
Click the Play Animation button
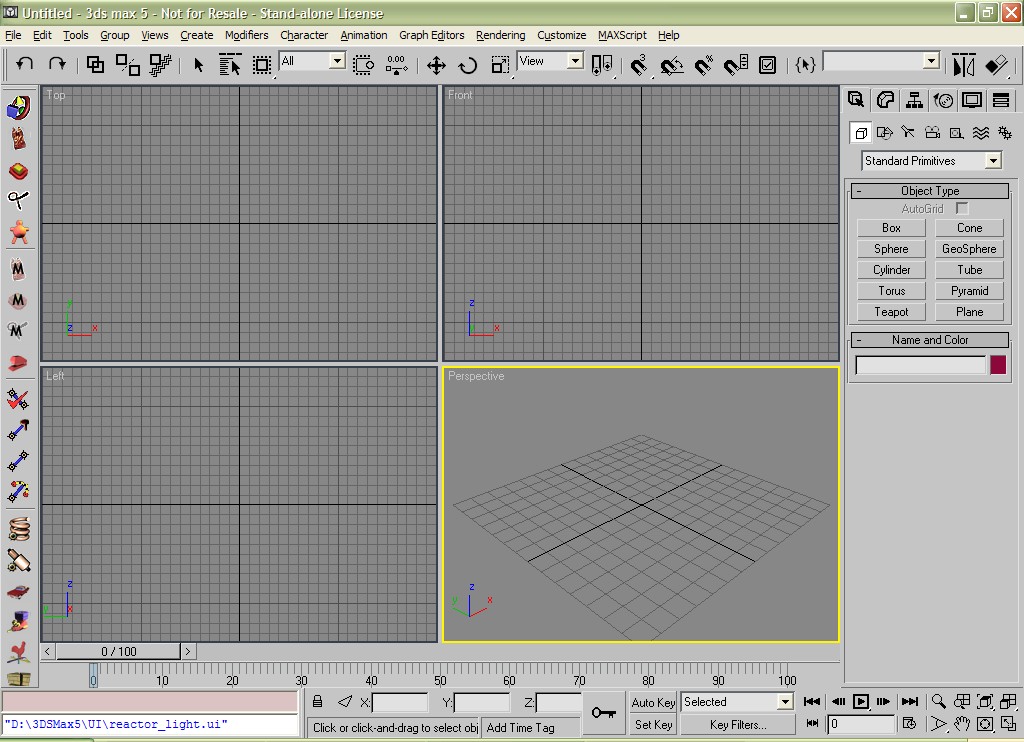[861, 702]
